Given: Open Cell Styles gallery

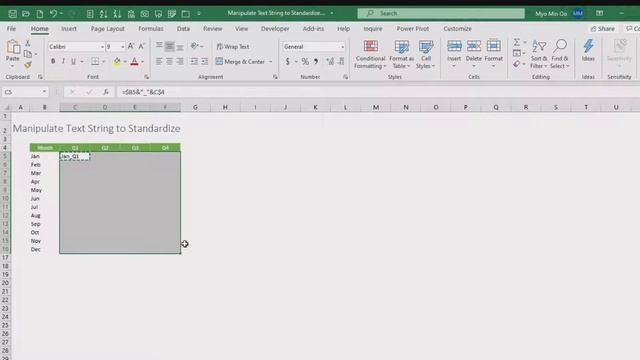Looking at the screenshot, I should point(426,54).
